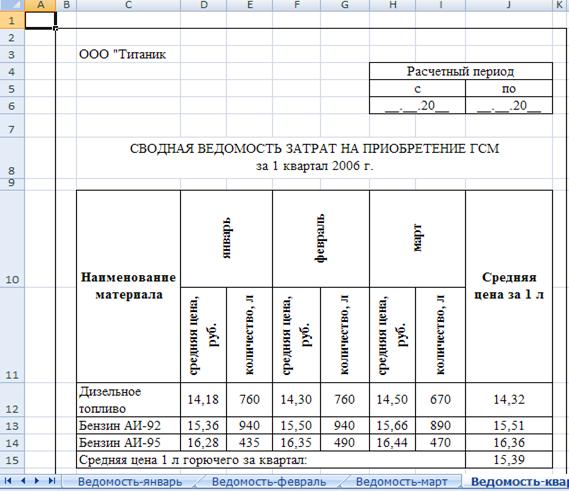Select quarterly average price cell 15,39
Image resolution: width=569 pixels, height=491 pixels.
509,460
